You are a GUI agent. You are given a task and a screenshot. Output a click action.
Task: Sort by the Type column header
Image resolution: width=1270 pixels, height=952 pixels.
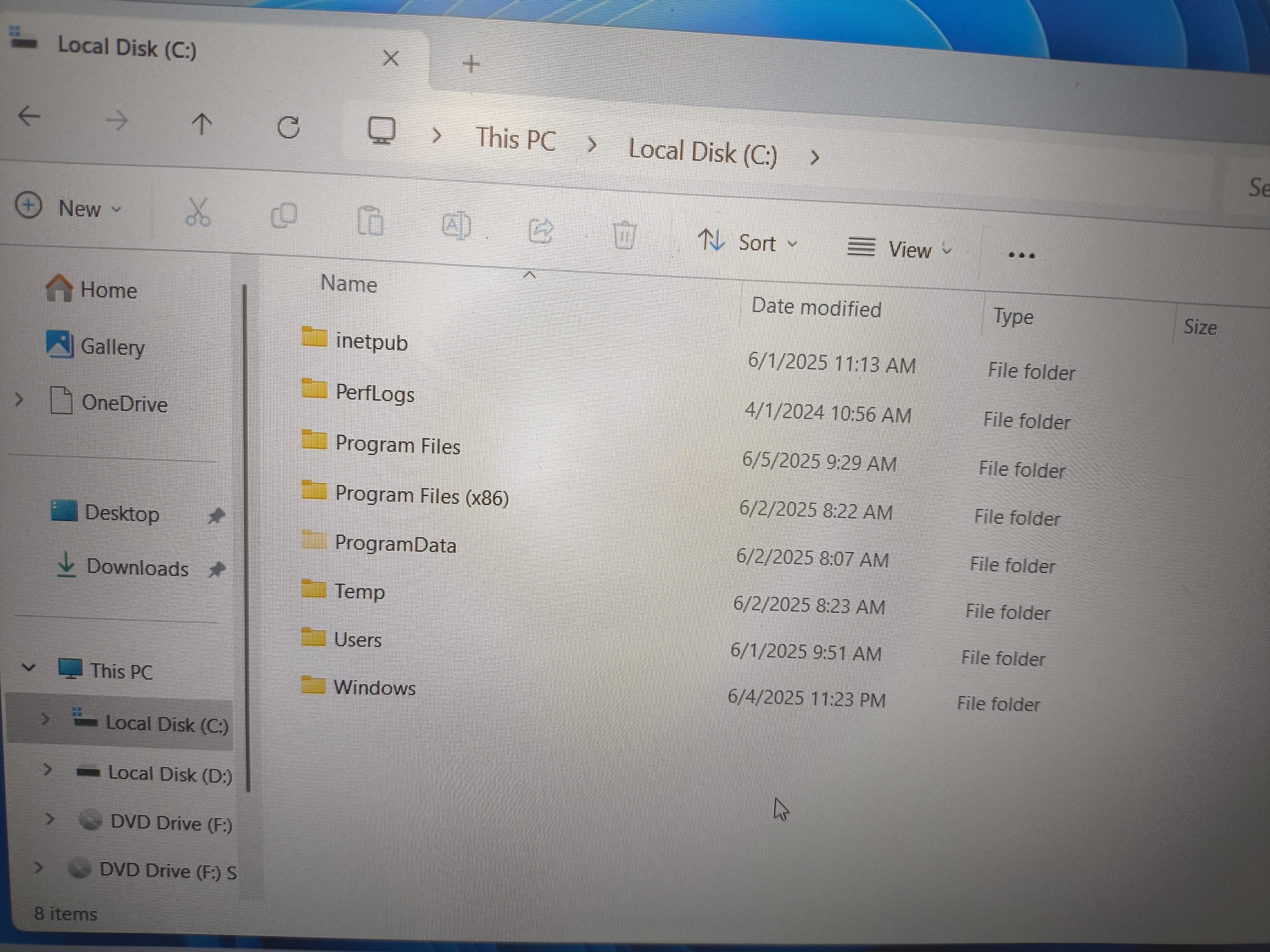(x=1014, y=317)
